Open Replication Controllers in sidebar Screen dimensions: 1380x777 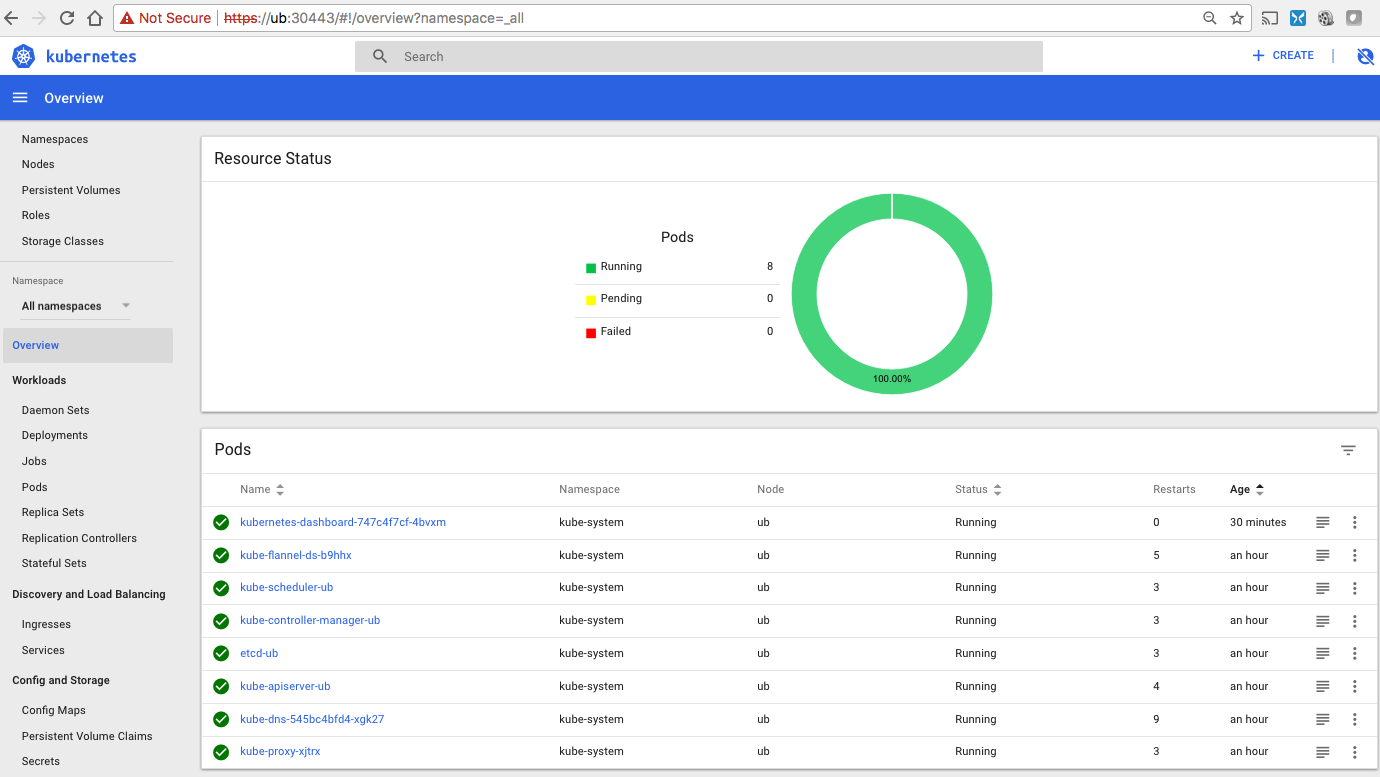click(79, 538)
